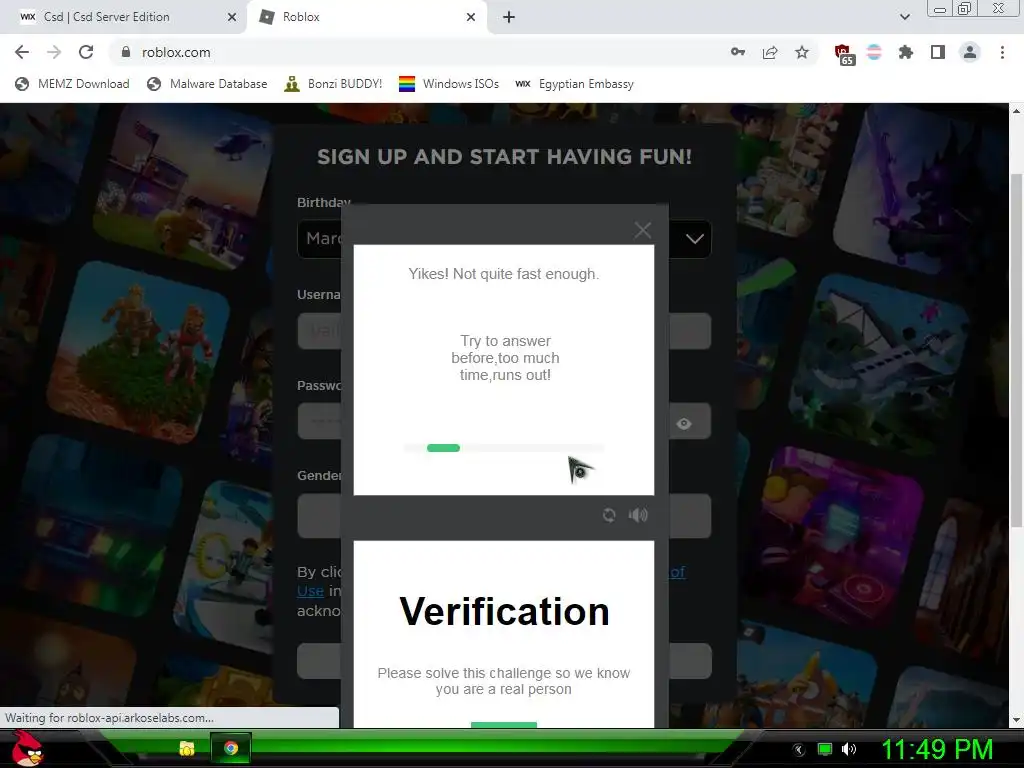
Task: Open a new browser tab
Action: (x=509, y=17)
